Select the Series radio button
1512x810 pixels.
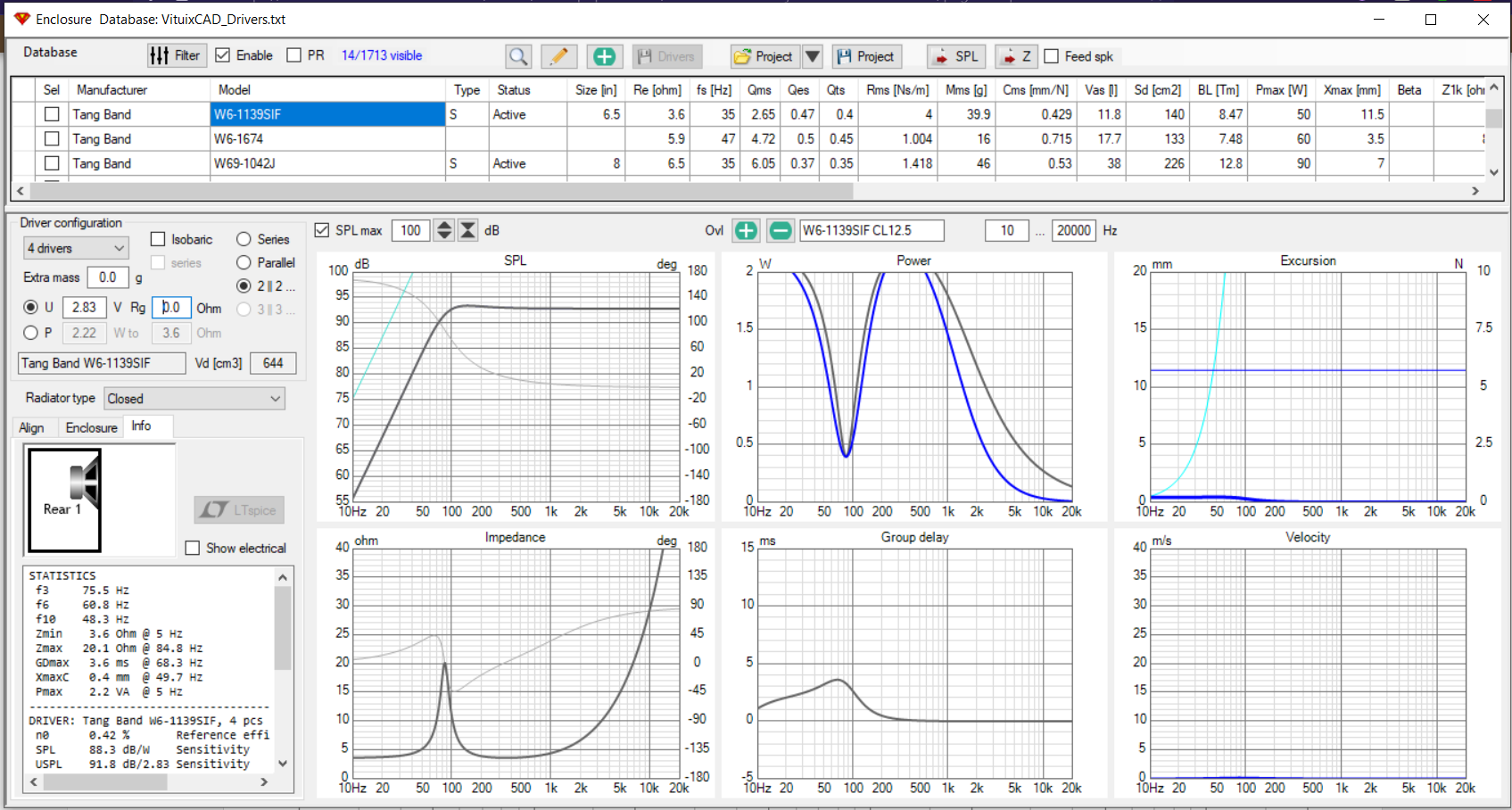click(244, 239)
